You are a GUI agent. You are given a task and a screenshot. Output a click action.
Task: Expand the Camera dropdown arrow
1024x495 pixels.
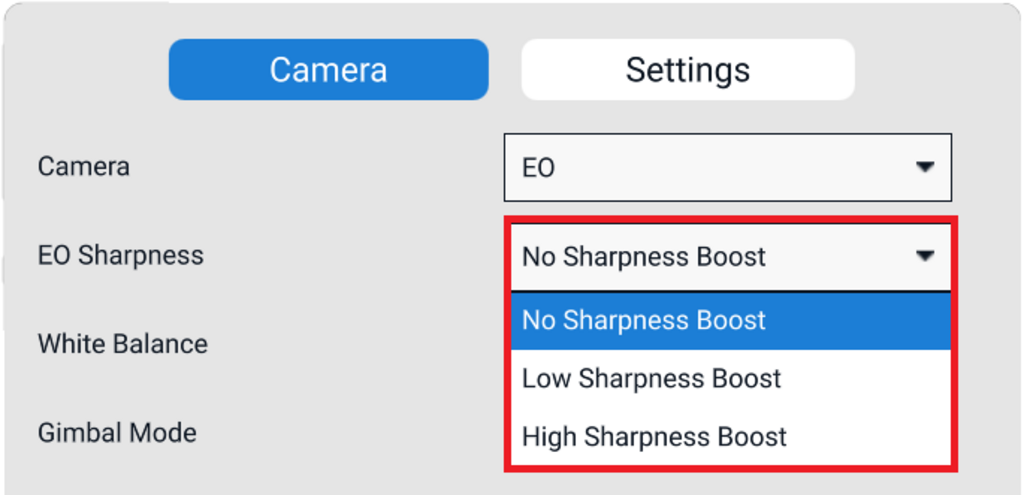click(x=925, y=167)
